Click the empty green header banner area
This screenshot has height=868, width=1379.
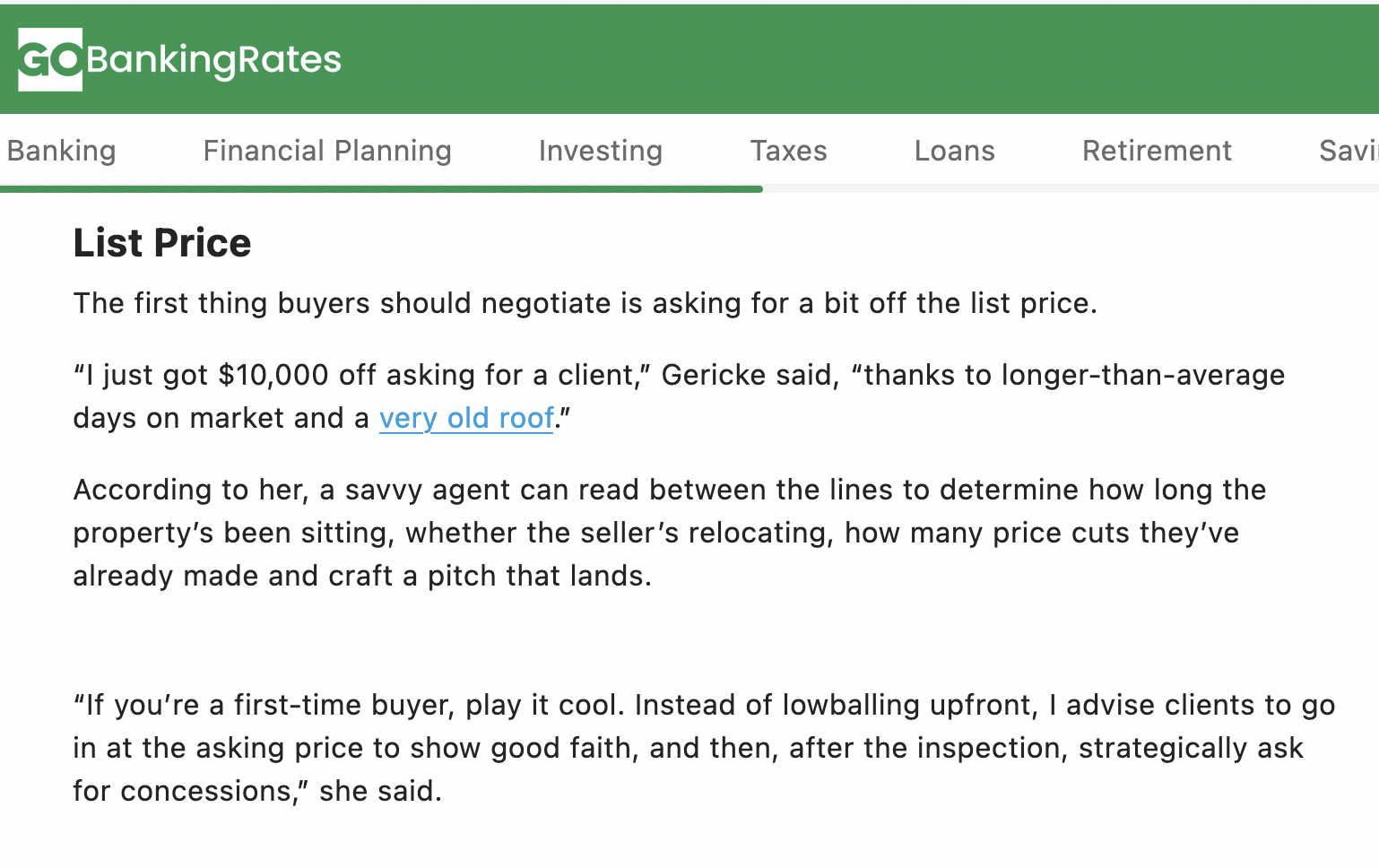point(852,60)
